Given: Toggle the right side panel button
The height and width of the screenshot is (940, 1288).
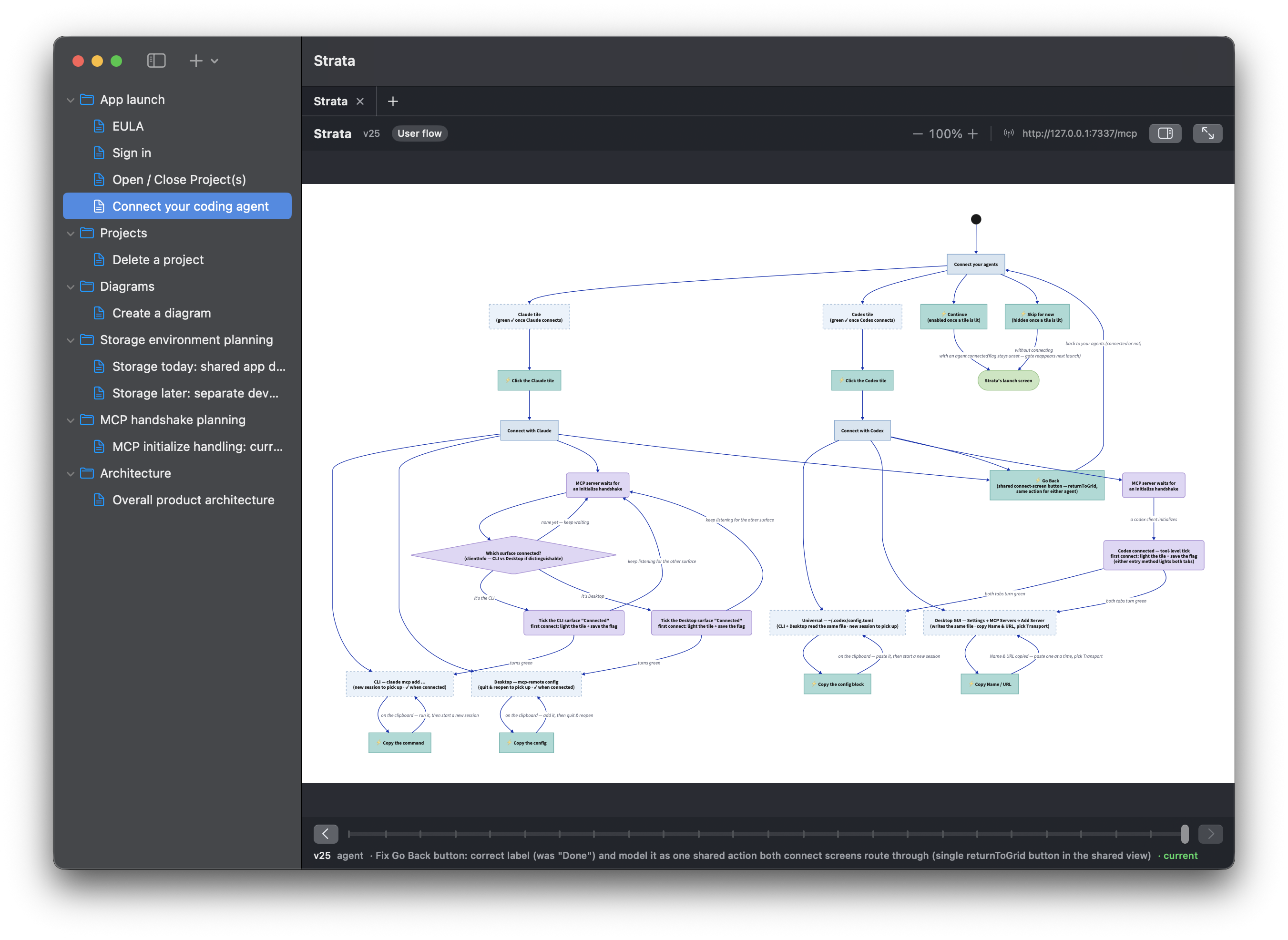Looking at the screenshot, I should pos(1165,134).
